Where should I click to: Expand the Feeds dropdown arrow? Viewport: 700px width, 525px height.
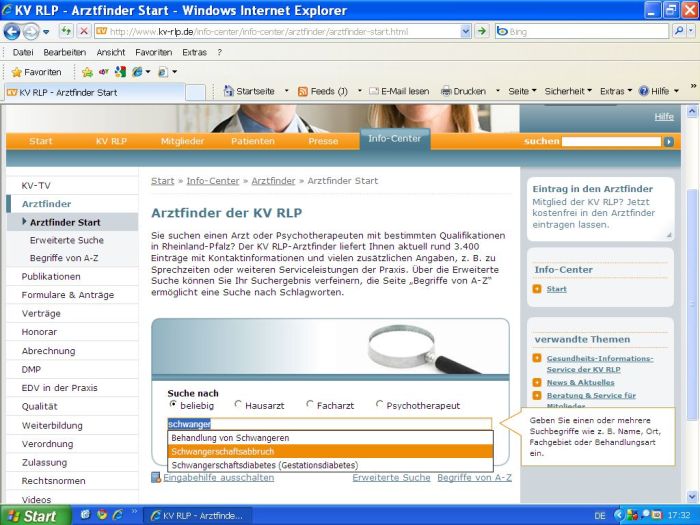[x=359, y=91]
